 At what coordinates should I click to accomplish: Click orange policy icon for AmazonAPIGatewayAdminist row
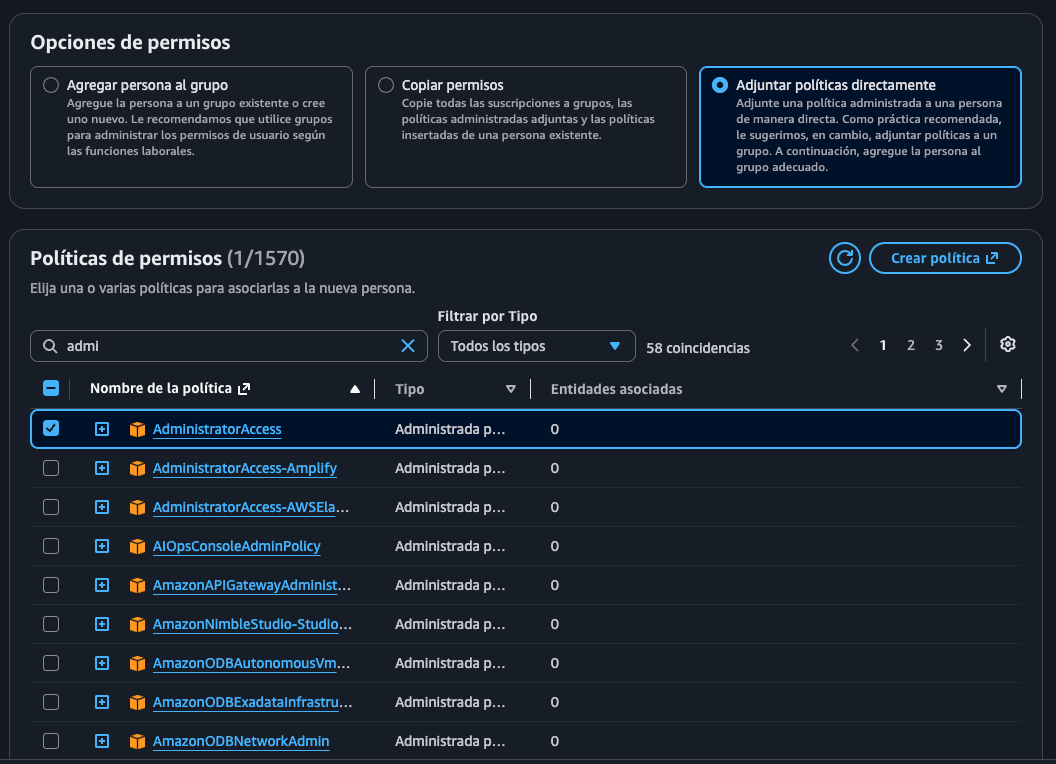(x=137, y=585)
